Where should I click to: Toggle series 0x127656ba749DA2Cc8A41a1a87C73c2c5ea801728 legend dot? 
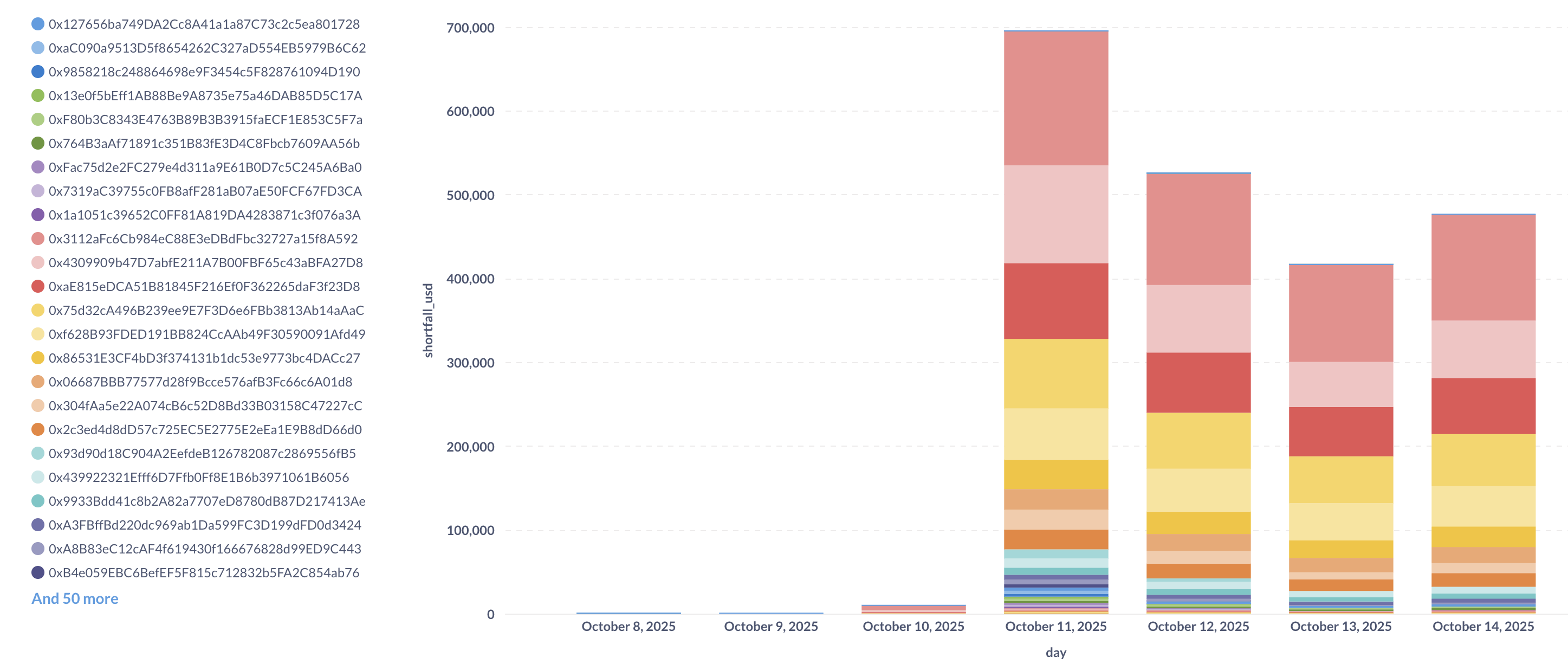(38, 24)
